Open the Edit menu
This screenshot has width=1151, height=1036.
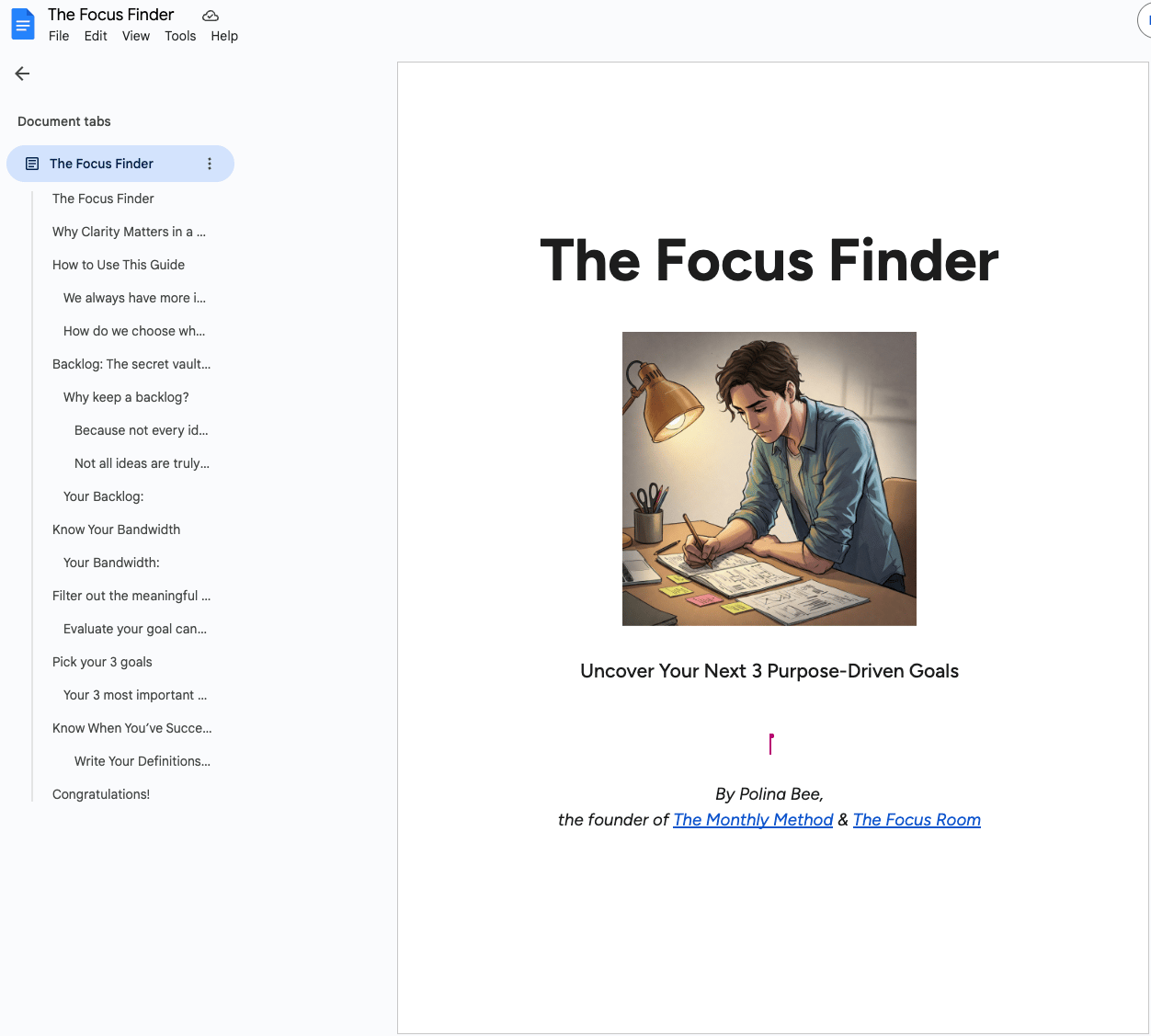pos(96,36)
